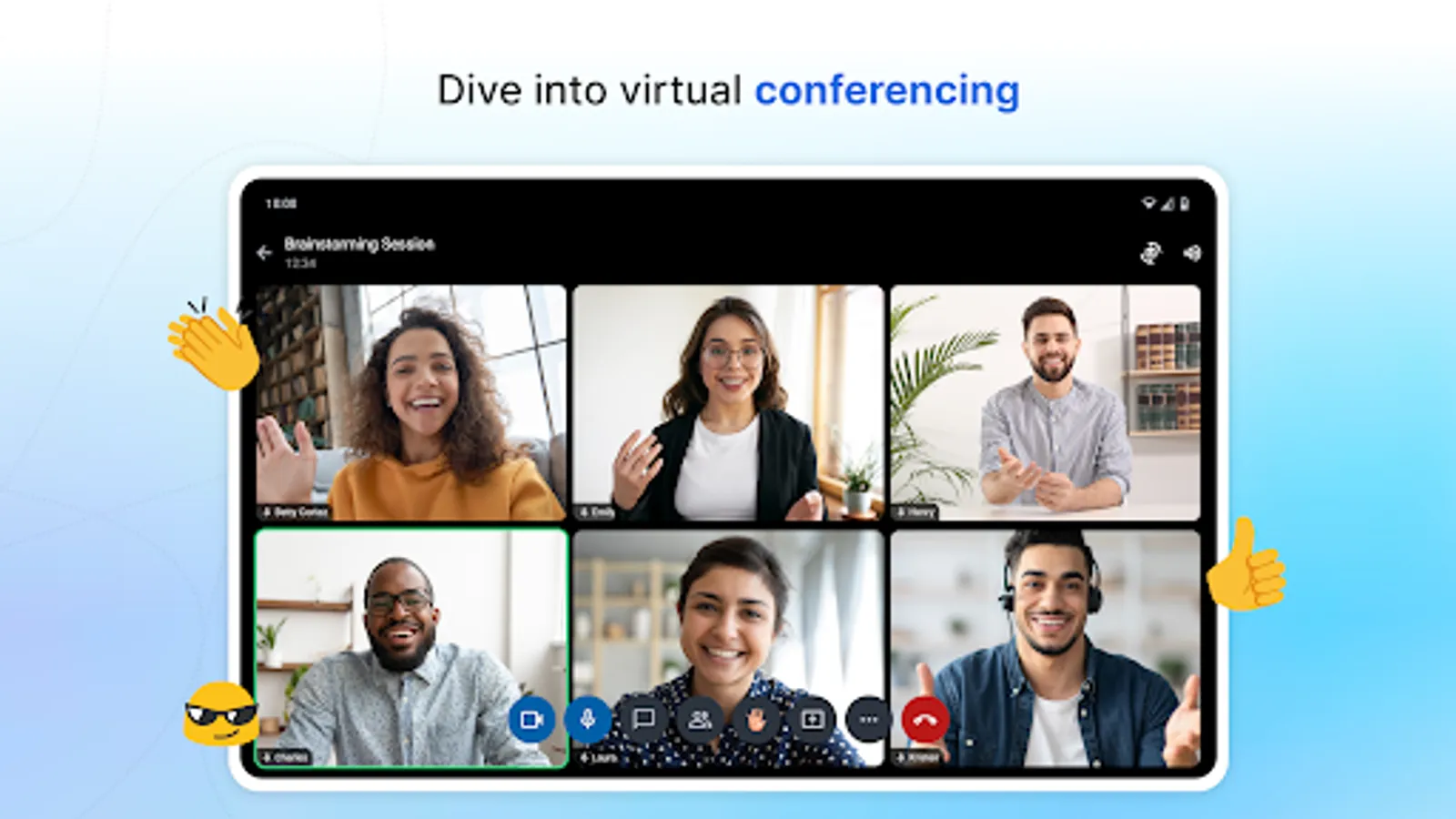
Task: Click the Brainstorming Session meeting title
Action: coord(359,244)
